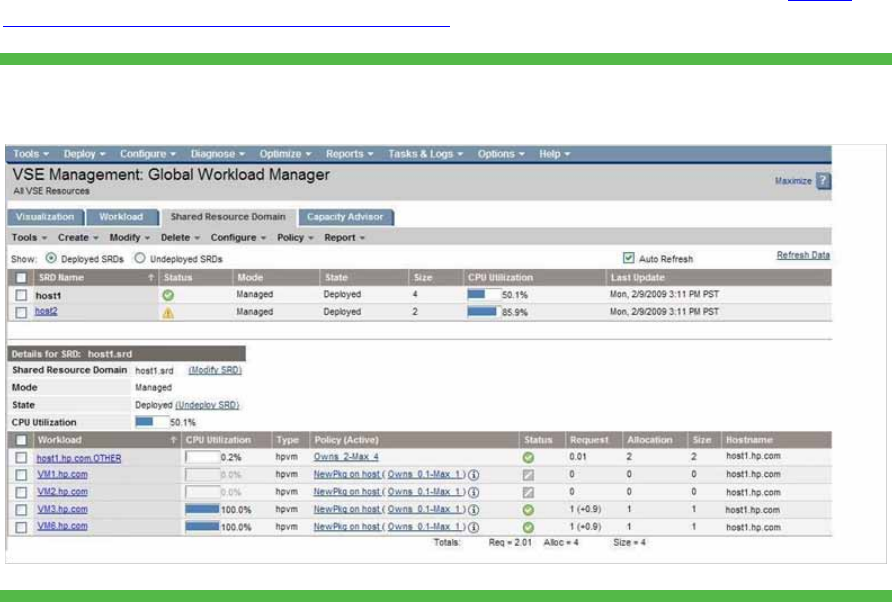Open the Report menu in SRD toolbar
This screenshot has width=892, height=602.
pyautogui.click(x=344, y=238)
